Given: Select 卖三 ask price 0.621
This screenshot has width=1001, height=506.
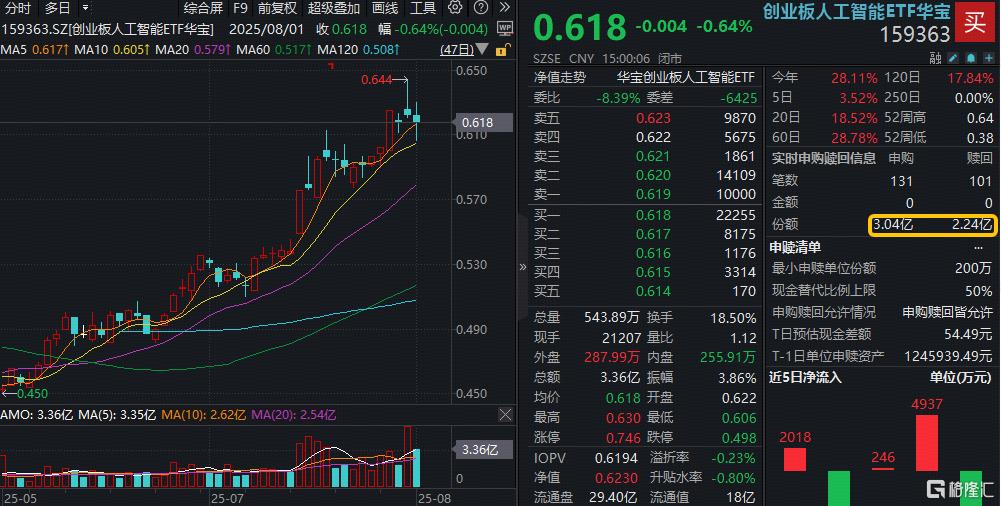Looking at the screenshot, I should coord(653,156).
